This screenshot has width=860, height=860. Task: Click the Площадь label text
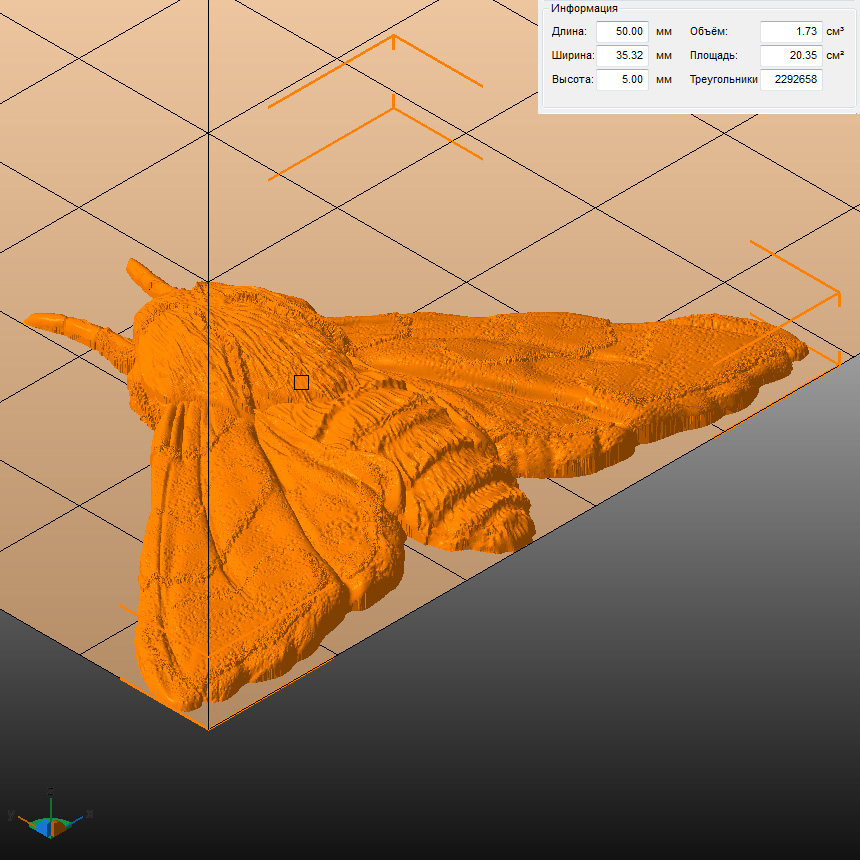point(713,56)
